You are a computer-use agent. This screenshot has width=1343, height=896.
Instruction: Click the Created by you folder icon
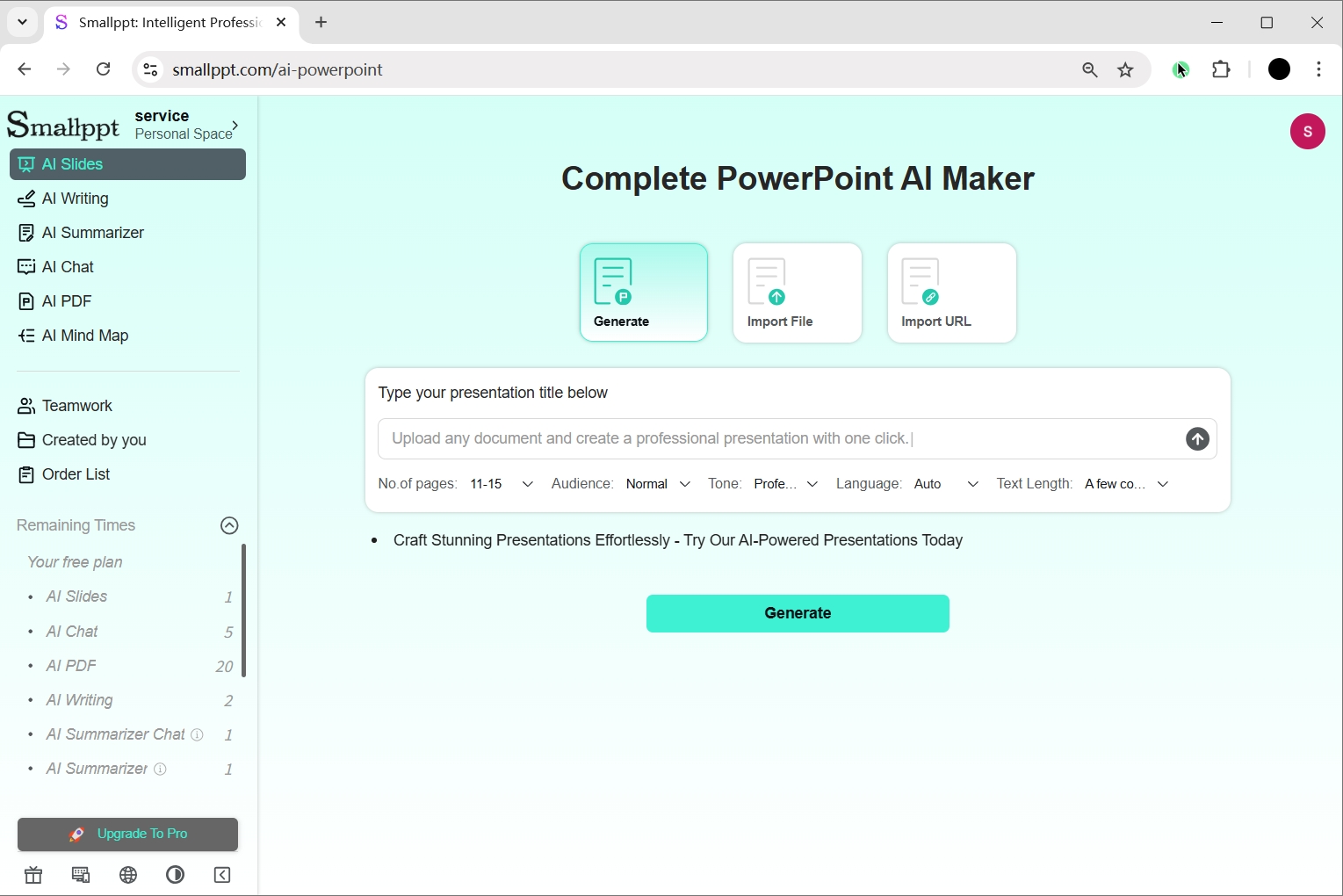pyautogui.click(x=26, y=440)
